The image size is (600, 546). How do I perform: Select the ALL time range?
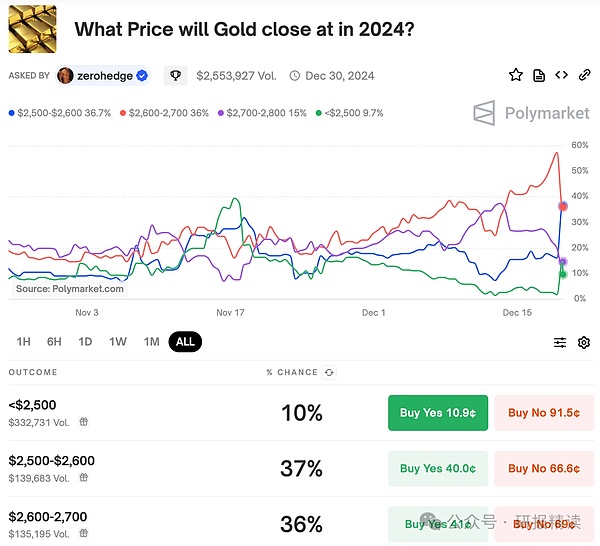click(185, 342)
